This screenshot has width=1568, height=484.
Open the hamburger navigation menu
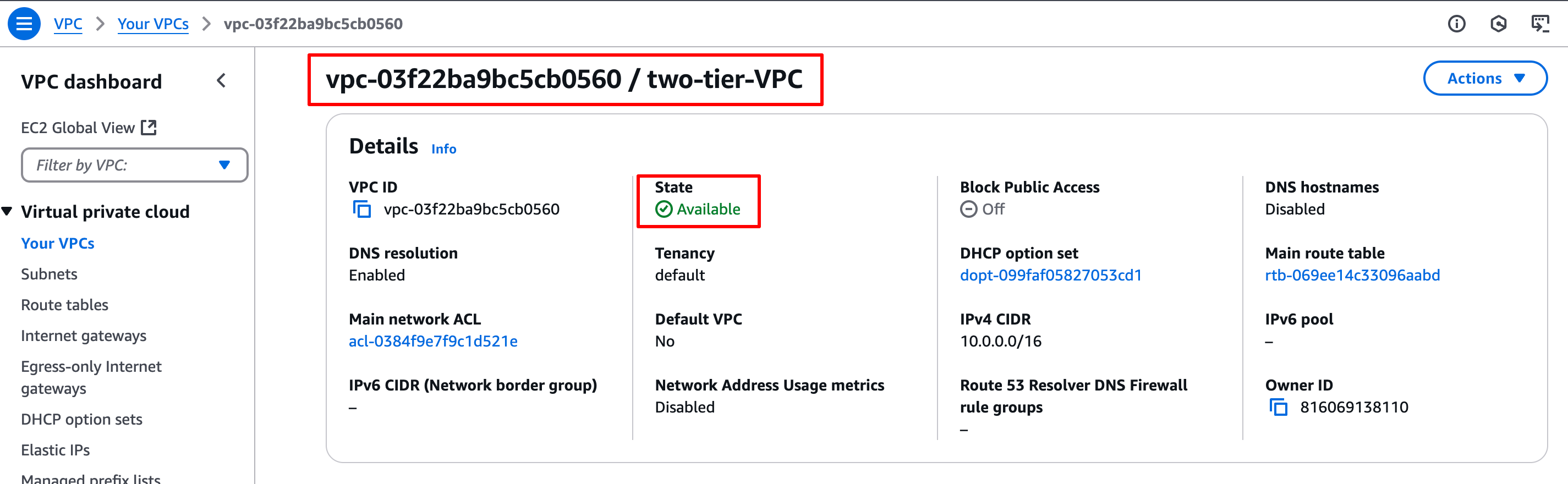click(x=24, y=24)
